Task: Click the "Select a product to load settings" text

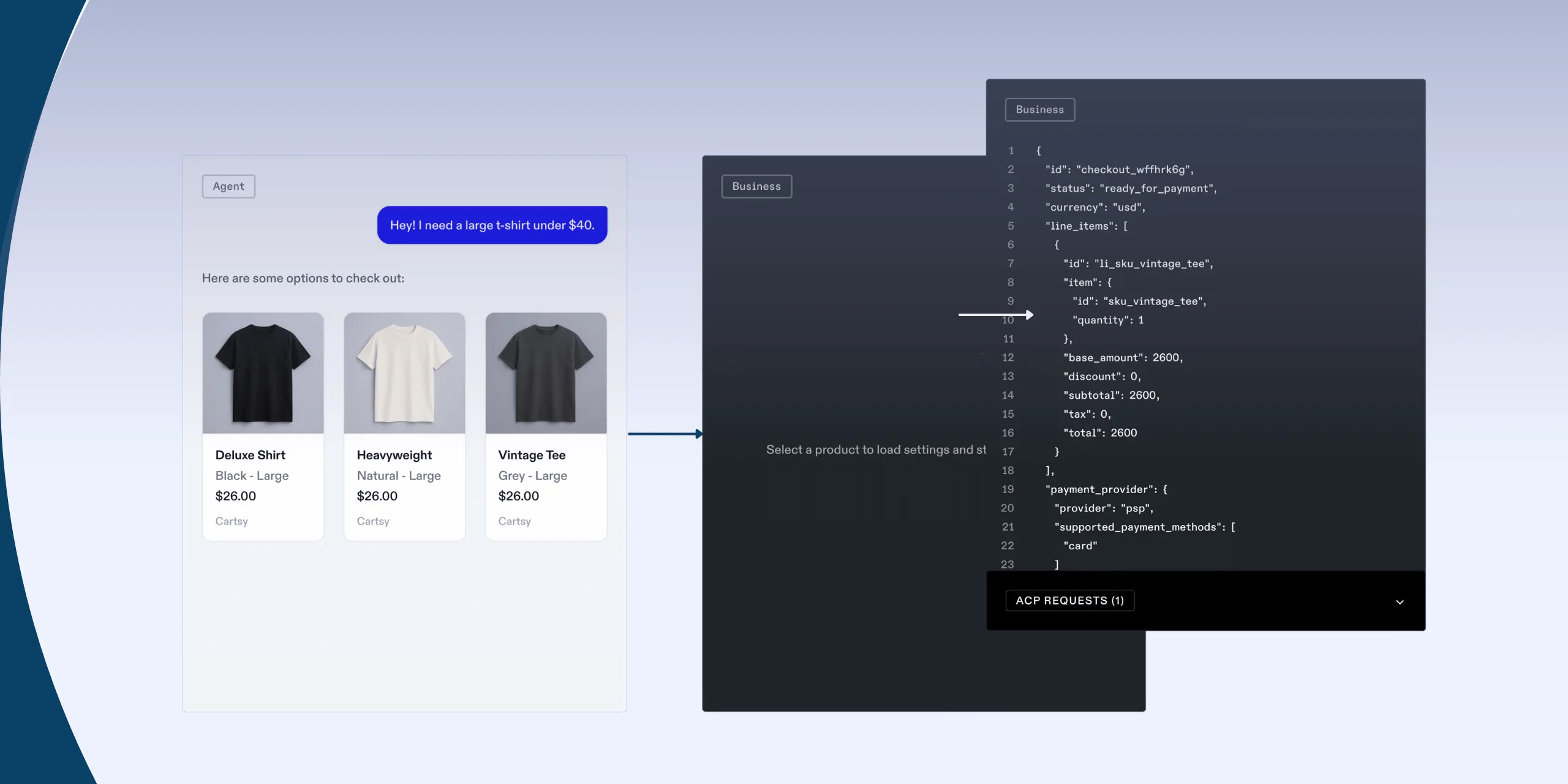Action: pos(876,450)
